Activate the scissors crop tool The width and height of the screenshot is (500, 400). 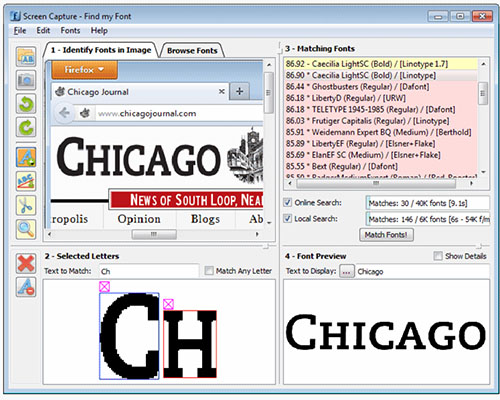[x=26, y=205]
